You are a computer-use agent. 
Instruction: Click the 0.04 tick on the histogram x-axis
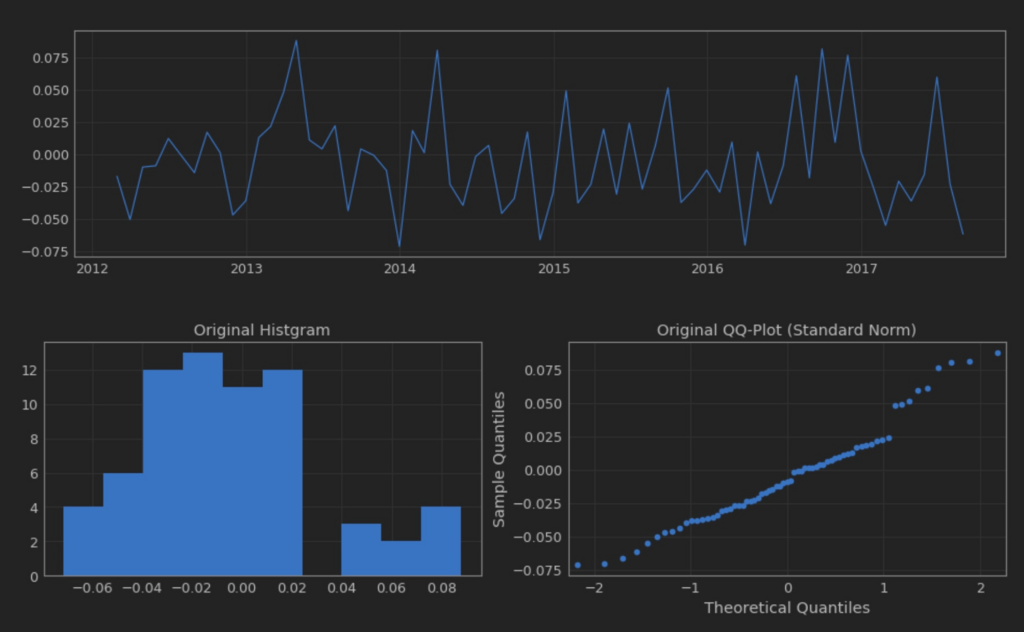pos(342,588)
